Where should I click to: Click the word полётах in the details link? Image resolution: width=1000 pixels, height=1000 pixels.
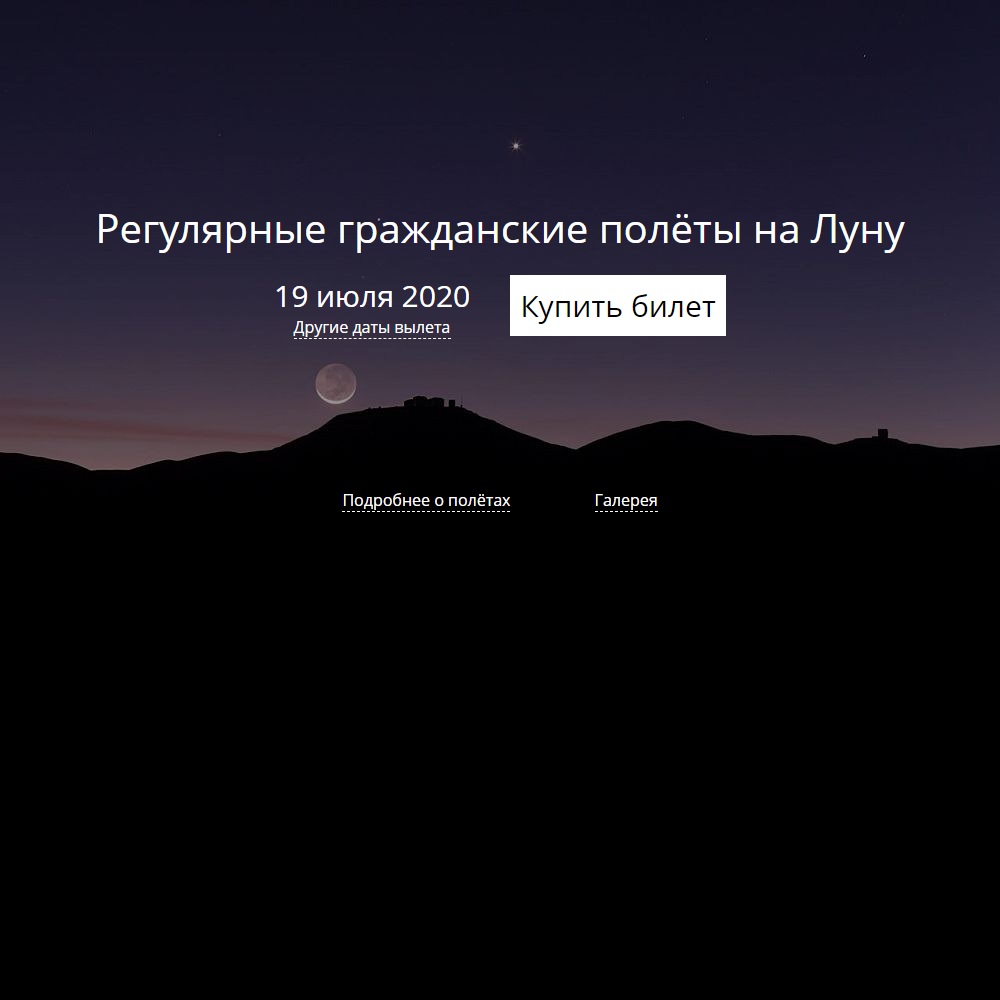pos(478,501)
